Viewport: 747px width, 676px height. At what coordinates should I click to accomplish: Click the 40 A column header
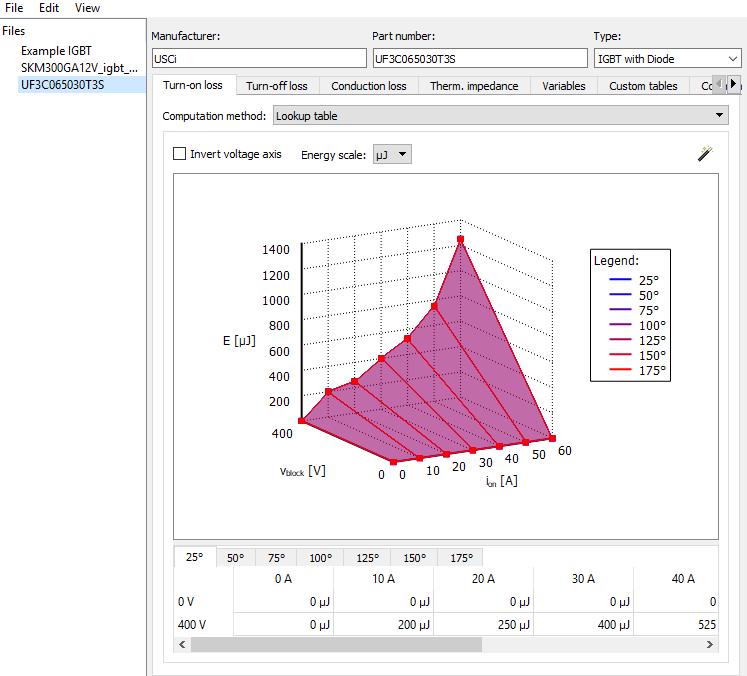pyautogui.click(x=676, y=579)
